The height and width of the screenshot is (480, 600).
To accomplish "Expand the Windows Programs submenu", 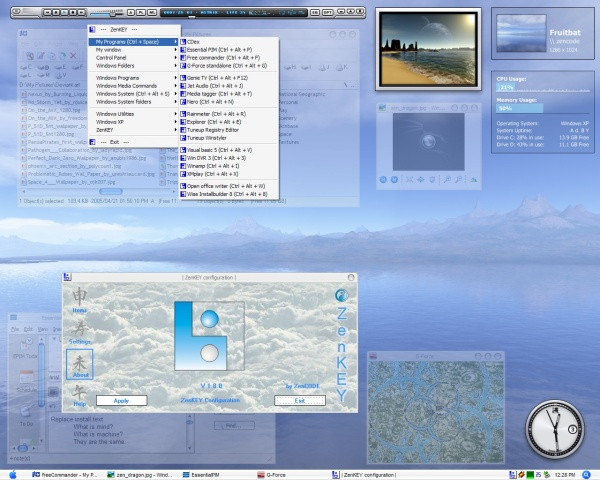I will (134, 78).
